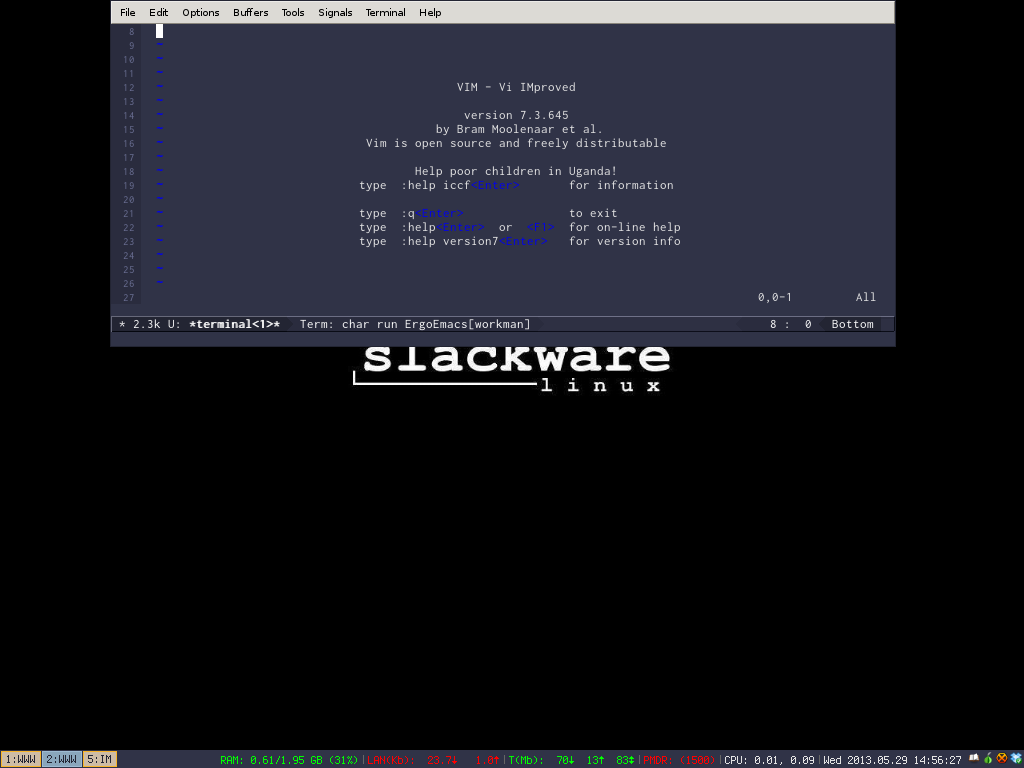Click the T(Mb) traffic totals readout
1024x768 pixels.
tap(571, 760)
